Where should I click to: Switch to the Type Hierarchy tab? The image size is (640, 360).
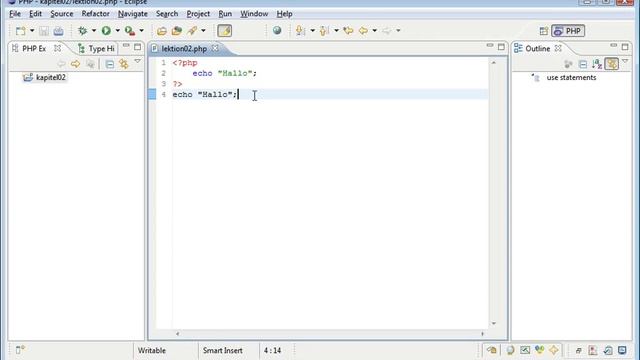[x=96, y=49]
